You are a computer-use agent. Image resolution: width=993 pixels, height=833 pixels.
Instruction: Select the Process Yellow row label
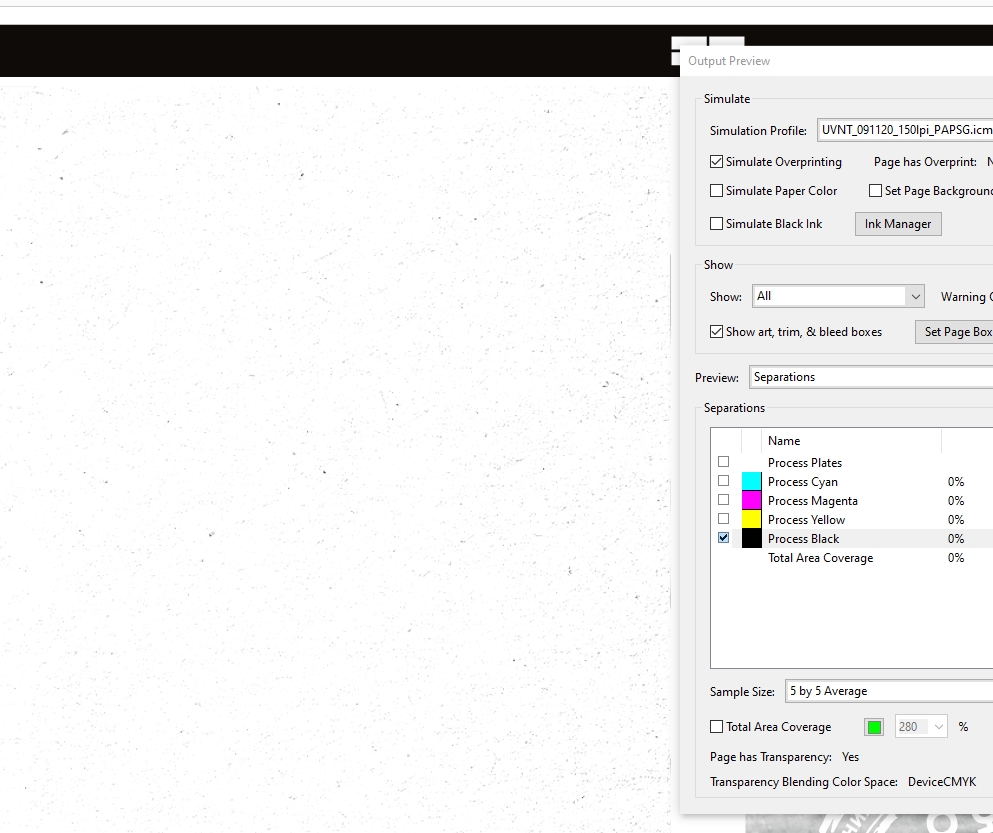[x=807, y=519]
